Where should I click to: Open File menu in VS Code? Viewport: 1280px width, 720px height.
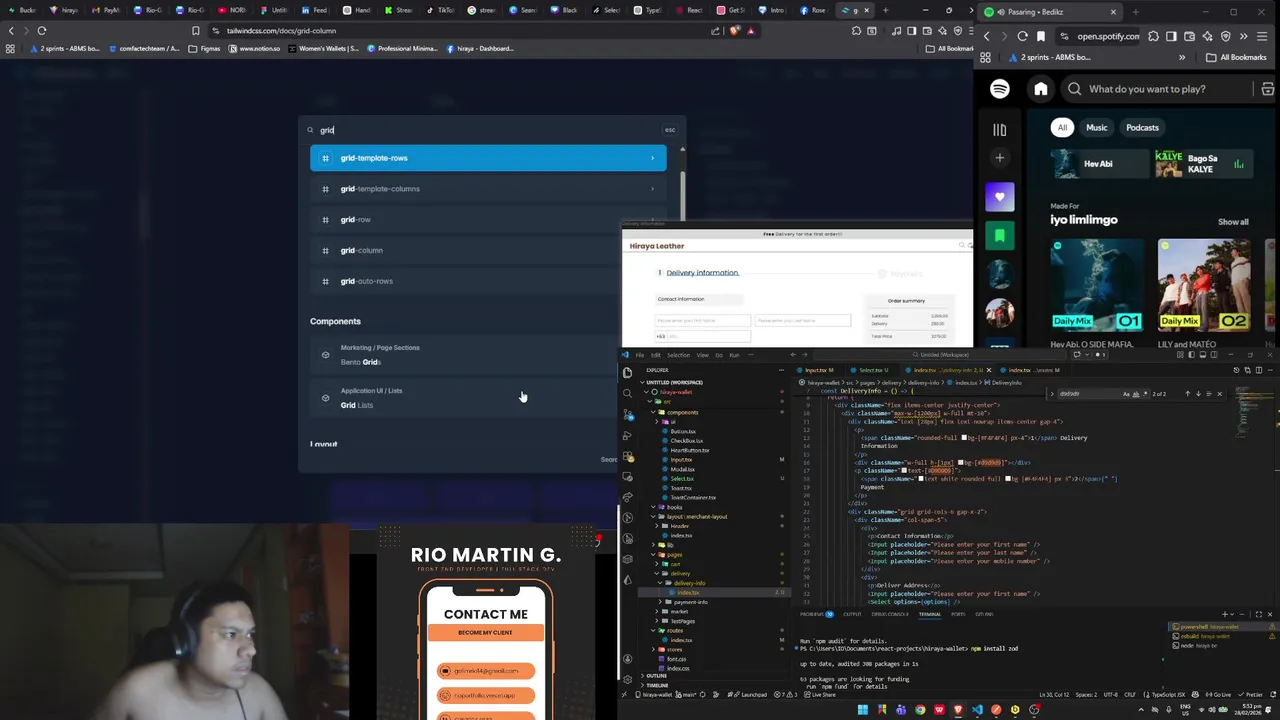pyautogui.click(x=640, y=355)
